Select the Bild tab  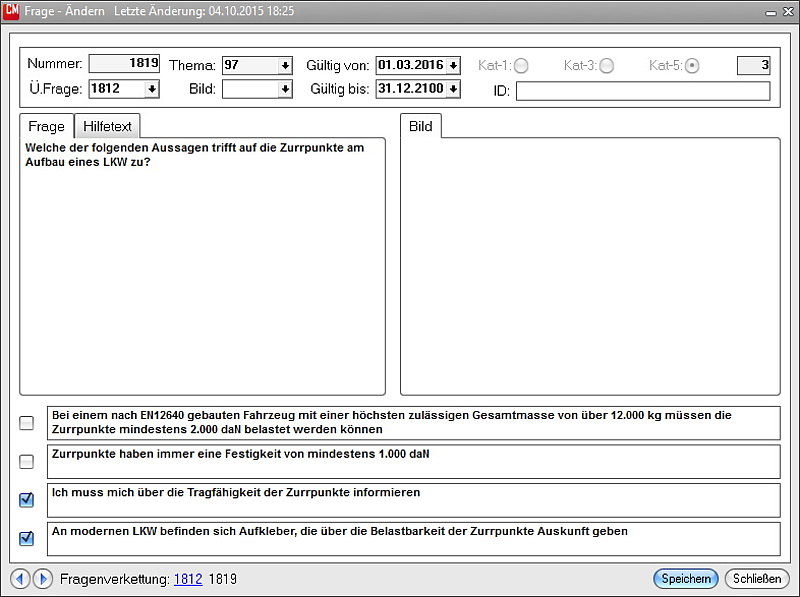[x=420, y=126]
